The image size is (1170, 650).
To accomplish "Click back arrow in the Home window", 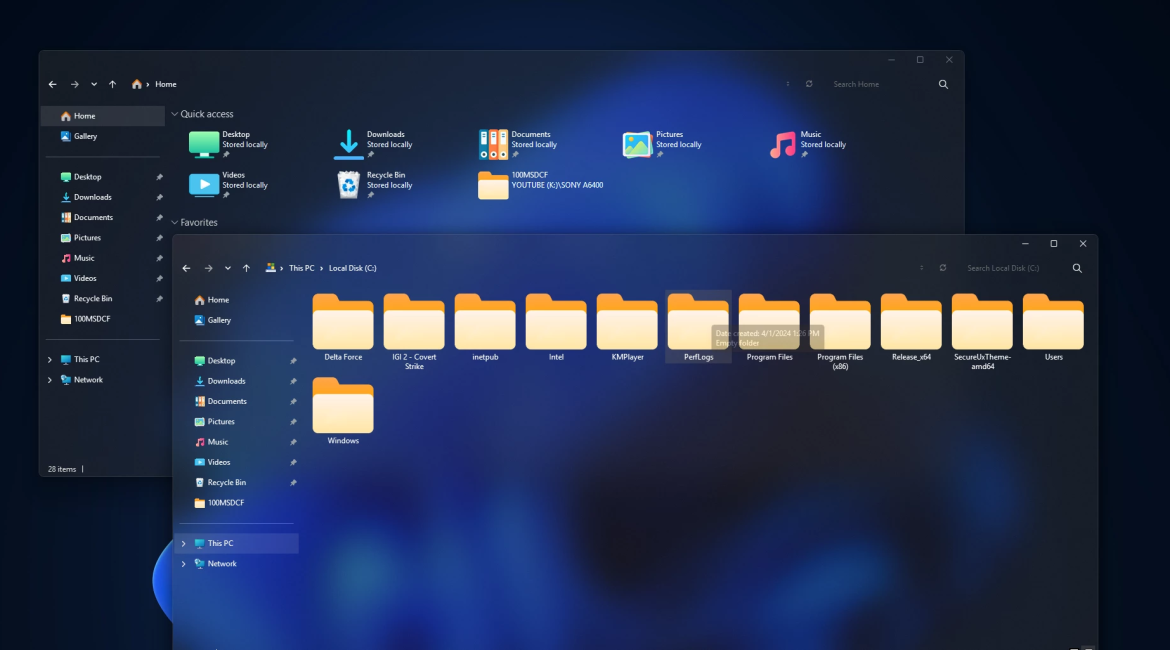I will coord(53,85).
